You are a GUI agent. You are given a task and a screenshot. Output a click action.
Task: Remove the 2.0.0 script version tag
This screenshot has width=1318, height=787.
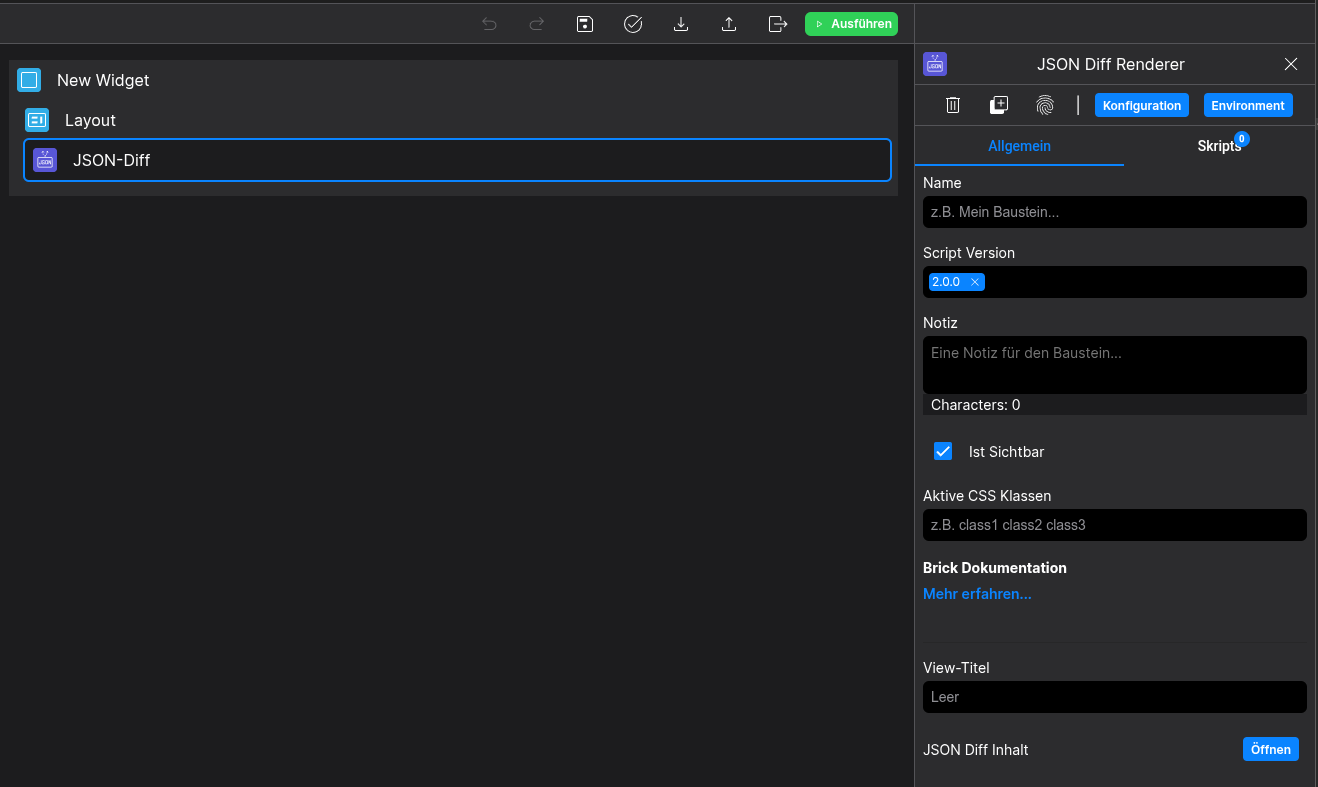click(975, 282)
